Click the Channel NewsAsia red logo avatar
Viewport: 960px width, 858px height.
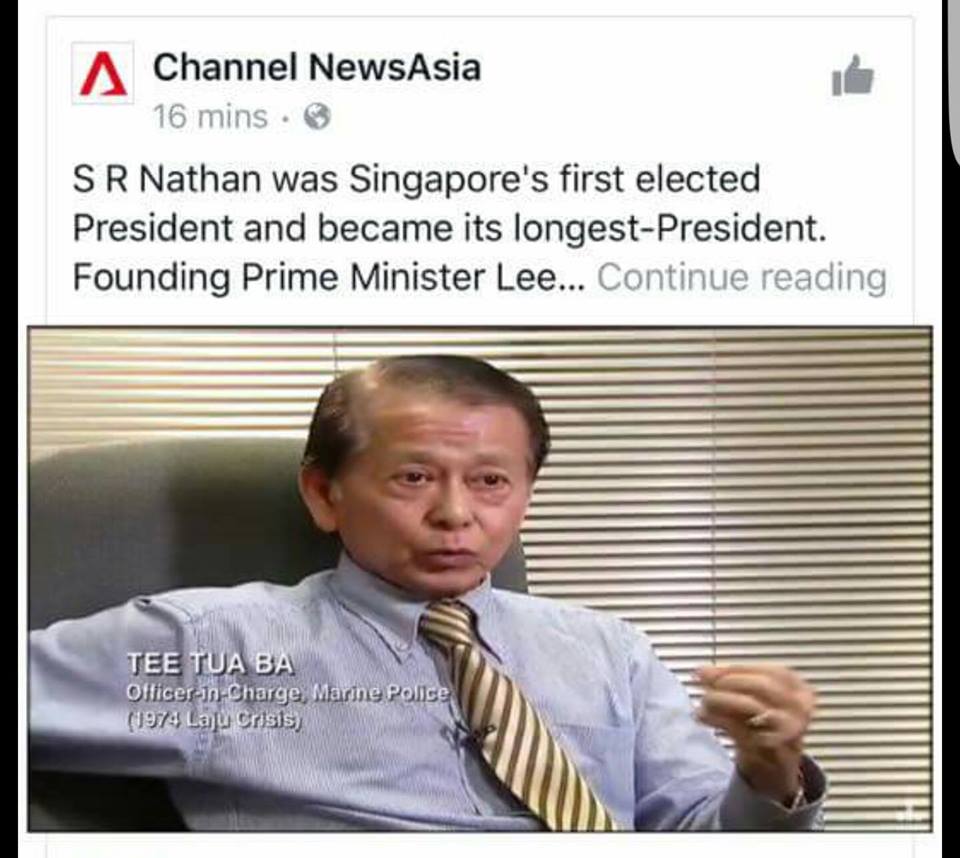[x=102, y=73]
